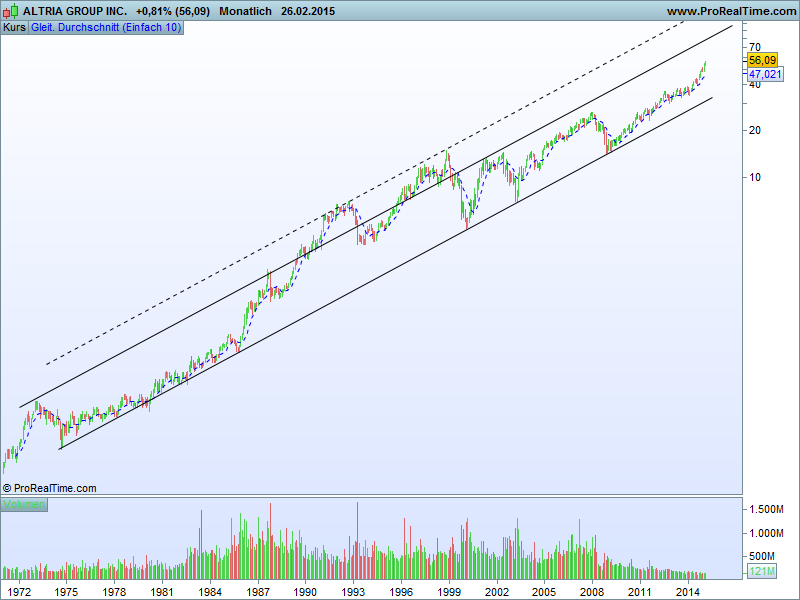The height and width of the screenshot is (600, 800).
Task: Click the 2014 marker on the time axis
Action: [686, 592]
